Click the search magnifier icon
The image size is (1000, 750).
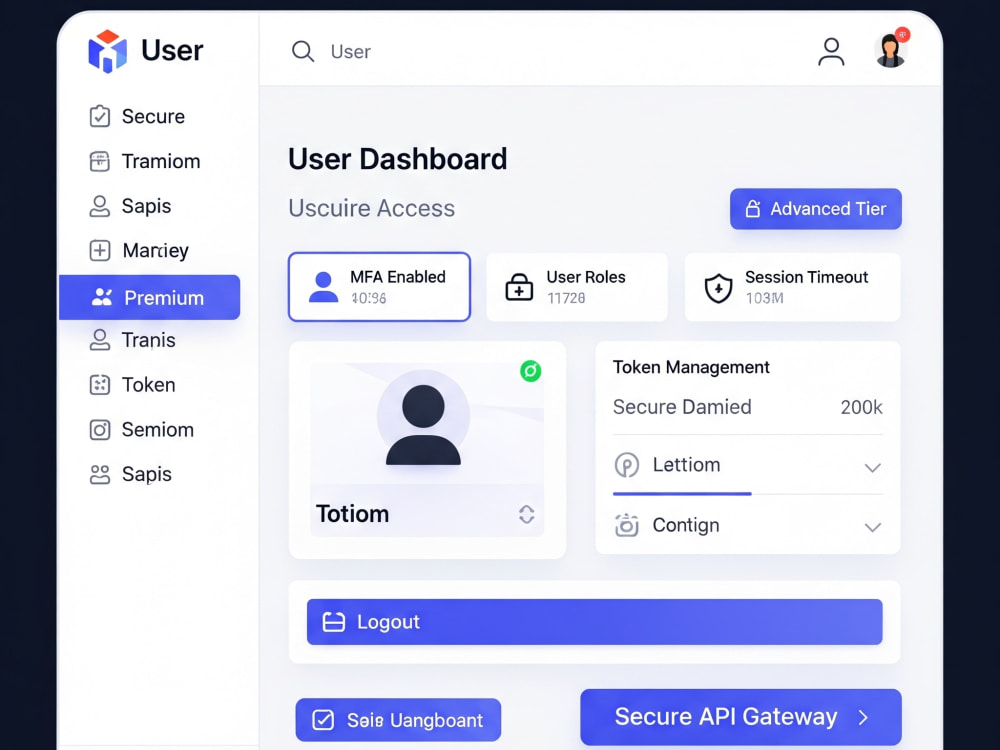tap(302, 51)
